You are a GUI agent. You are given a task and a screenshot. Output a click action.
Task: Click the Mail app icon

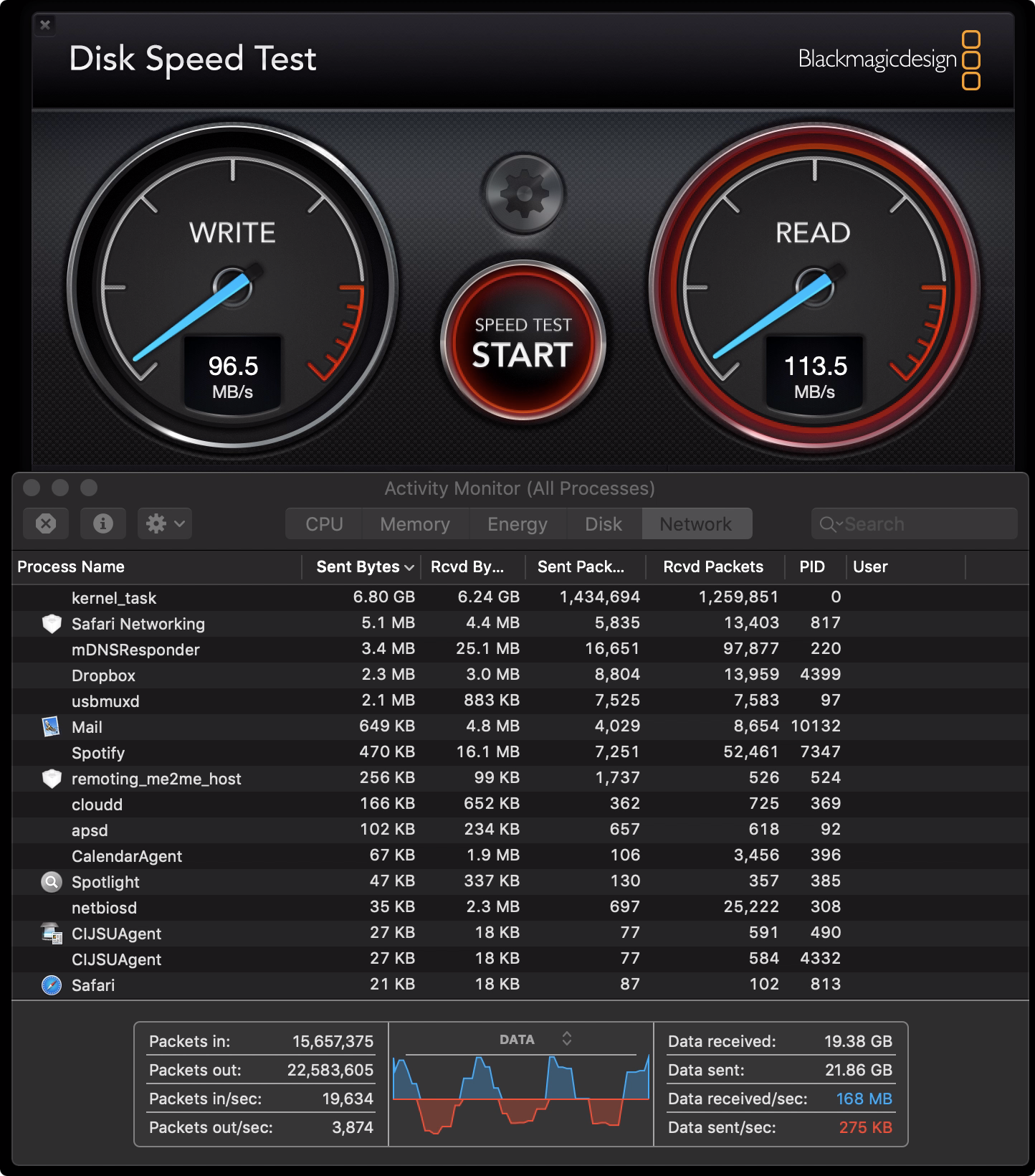point(51,727)
